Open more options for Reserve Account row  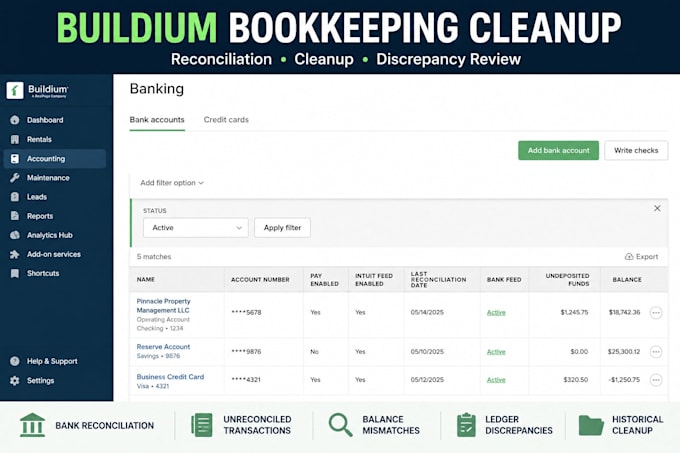click(656, 352)
